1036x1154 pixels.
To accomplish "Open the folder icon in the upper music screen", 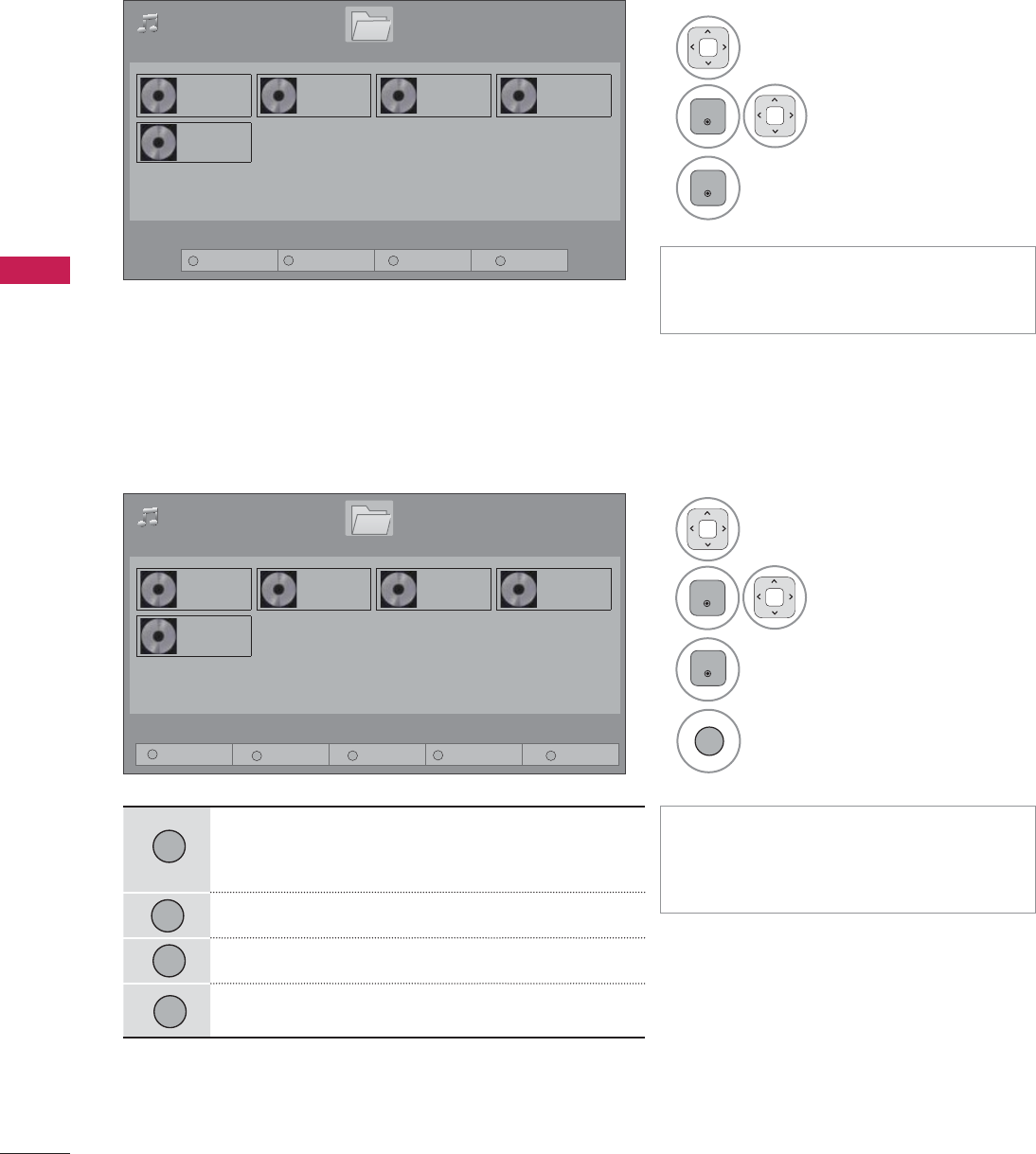I will point(369,26).
